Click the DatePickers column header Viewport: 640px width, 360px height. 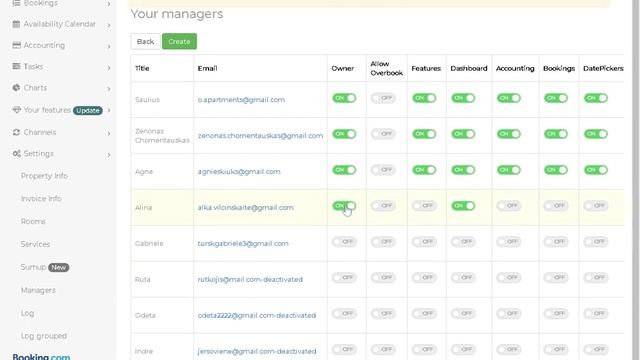pos(603,68)
